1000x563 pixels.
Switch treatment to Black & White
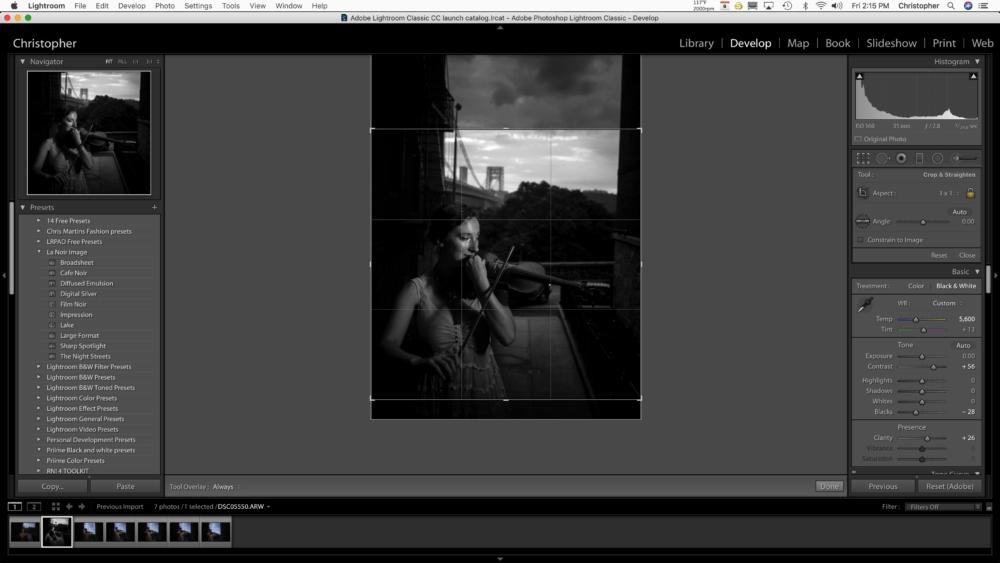[956, 286]
